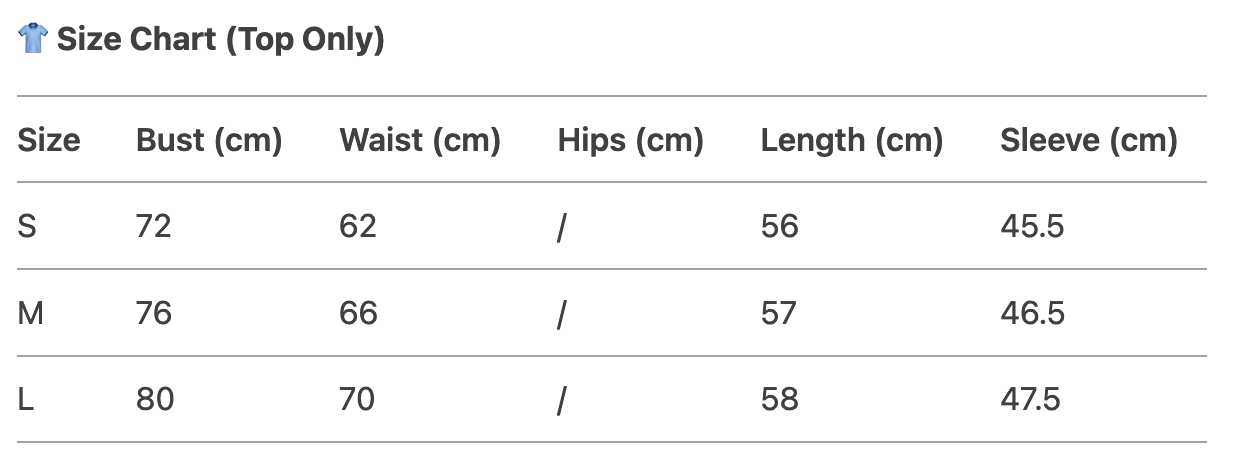Click the size S row label
The width and height of the screenshot is (1234, 466).
[x=27, y=226]
